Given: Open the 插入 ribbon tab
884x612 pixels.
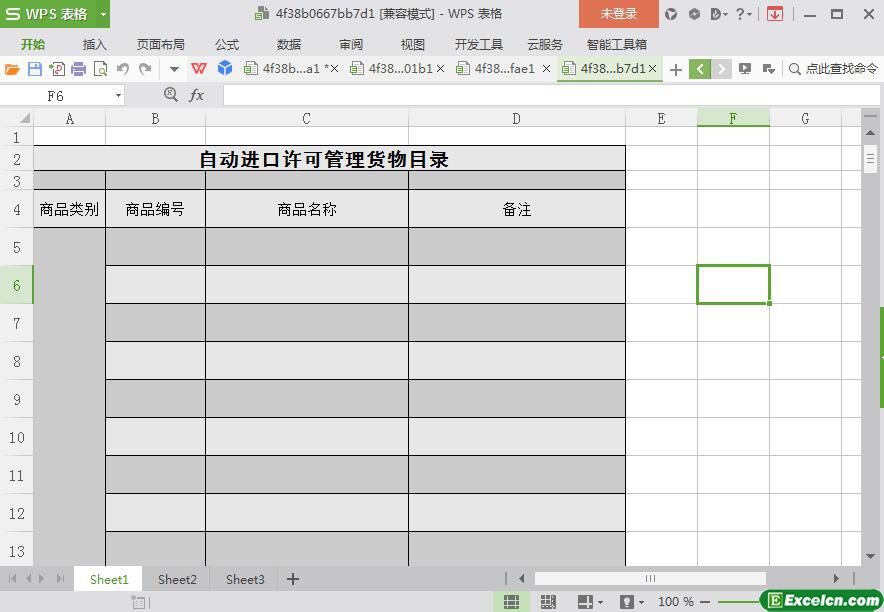Looking at the screenshot, I should (x=94, y=44).
